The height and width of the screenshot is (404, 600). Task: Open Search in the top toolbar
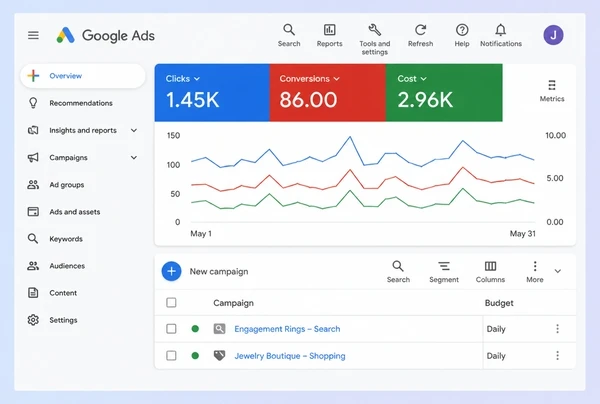pos(289,36)
